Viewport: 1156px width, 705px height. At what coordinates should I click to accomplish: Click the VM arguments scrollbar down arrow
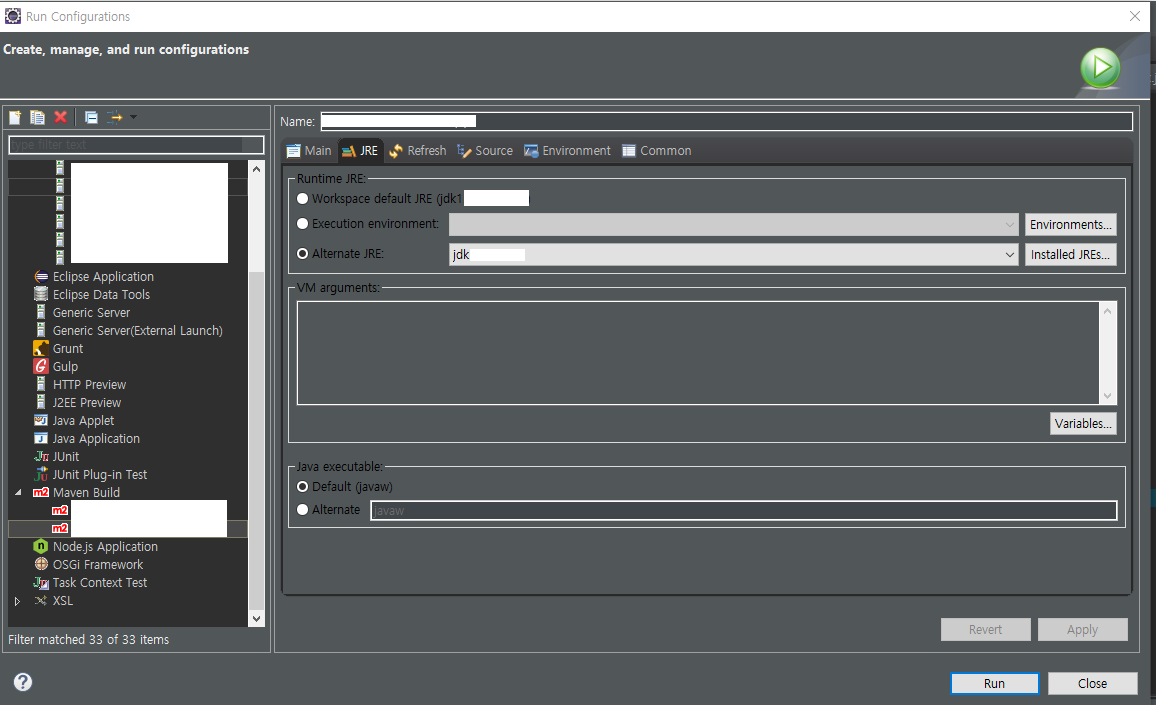pos(1107,396)
